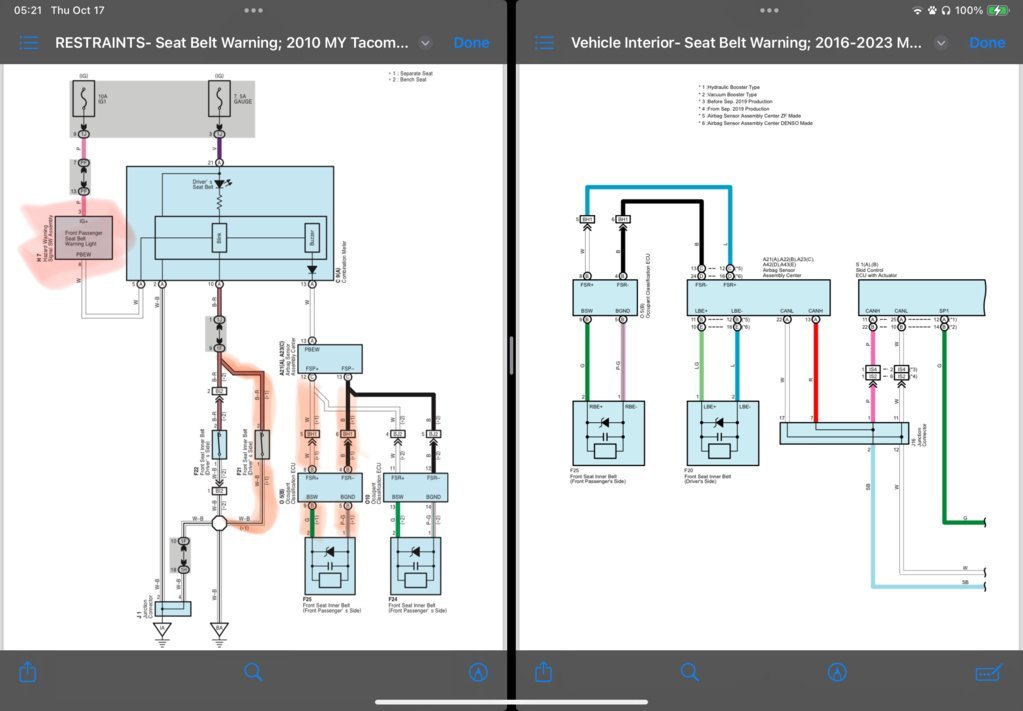Tap the "Hydraulic Booster Type" note
Screen dimensions: 1023x711
pyautogui.click(x=731, y=87)
